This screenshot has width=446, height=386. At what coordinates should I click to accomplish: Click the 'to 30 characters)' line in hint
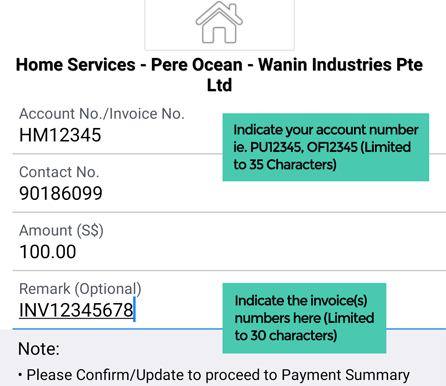[x=285, y=335]
